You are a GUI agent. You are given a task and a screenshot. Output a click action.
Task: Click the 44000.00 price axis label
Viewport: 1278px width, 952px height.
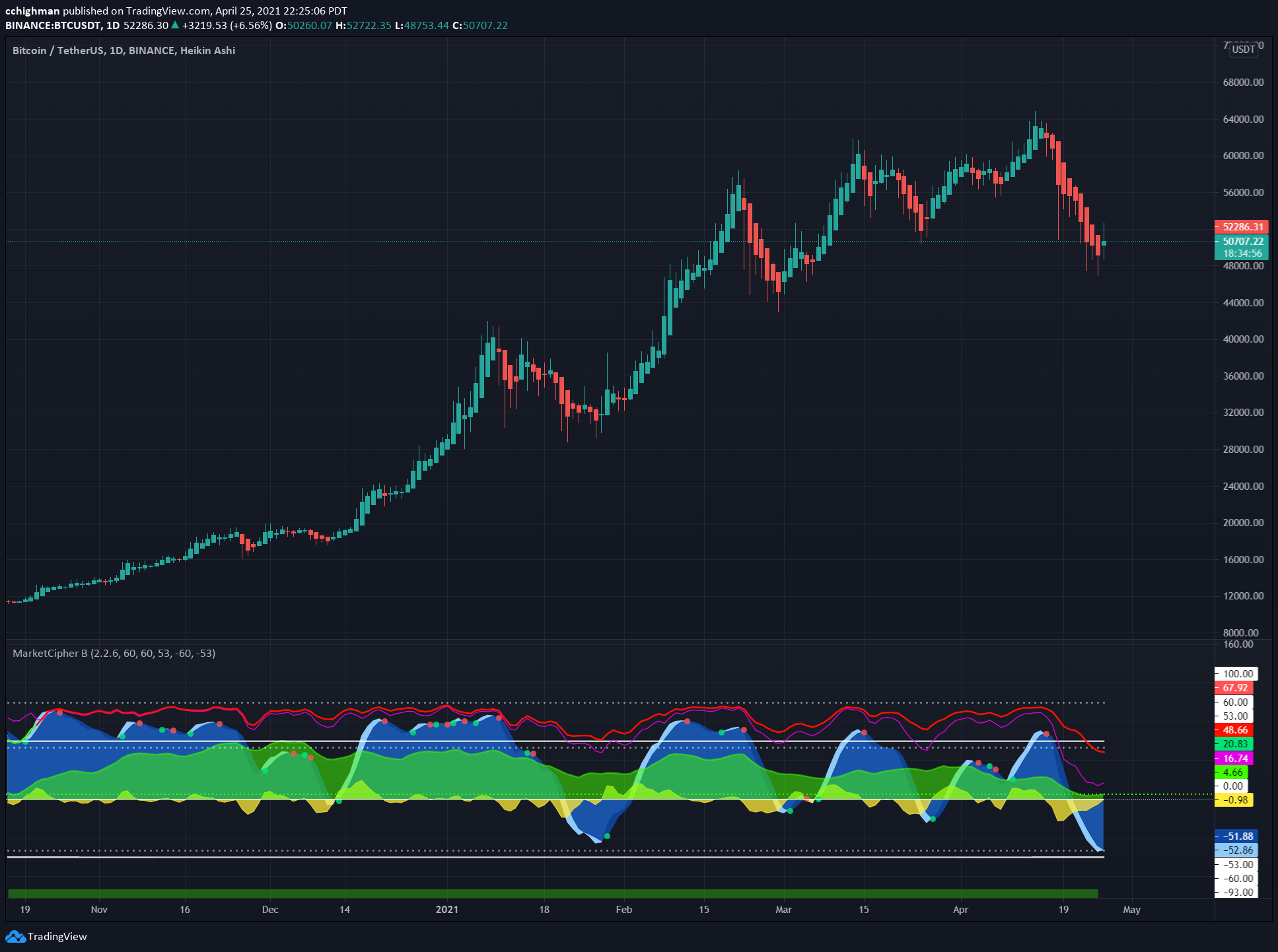coord(1243,303)
